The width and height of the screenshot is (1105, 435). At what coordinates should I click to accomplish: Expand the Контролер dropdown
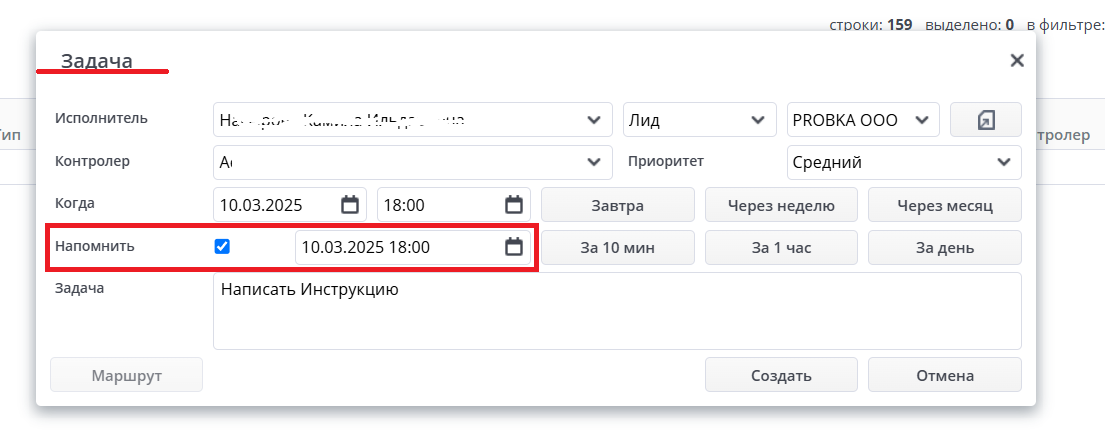[593, 162]
